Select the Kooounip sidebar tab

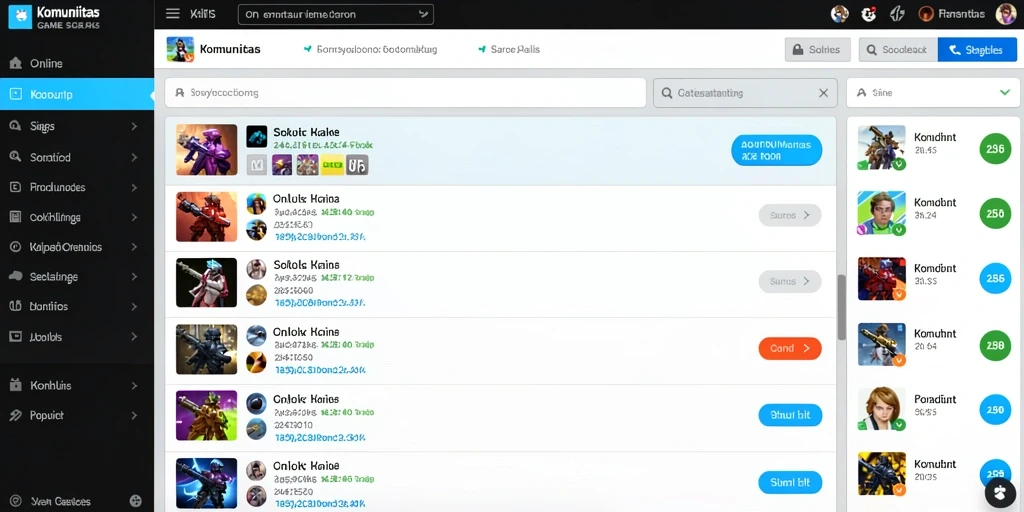point(77,95)
